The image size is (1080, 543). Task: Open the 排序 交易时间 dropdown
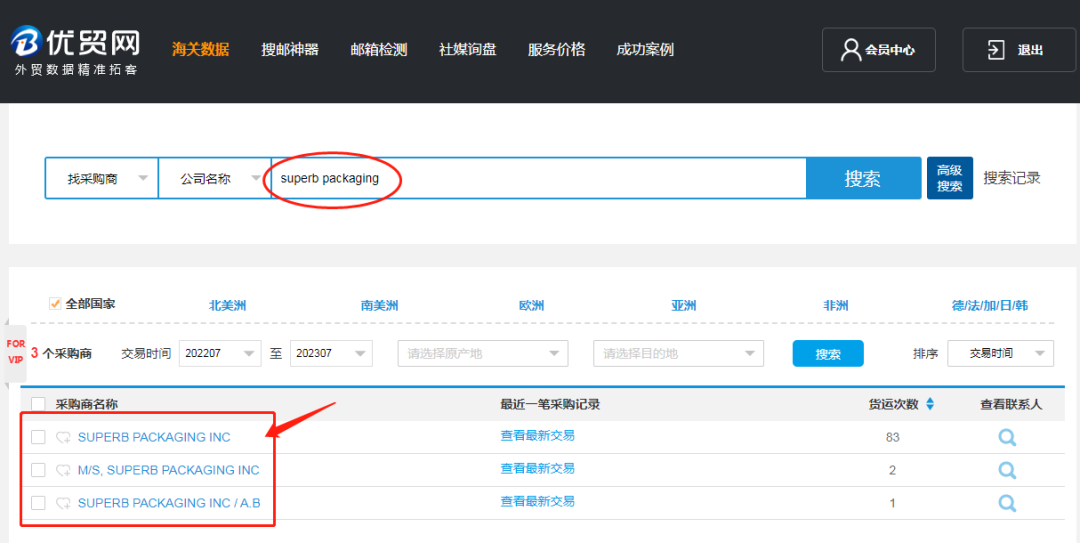pos(1001,354)
